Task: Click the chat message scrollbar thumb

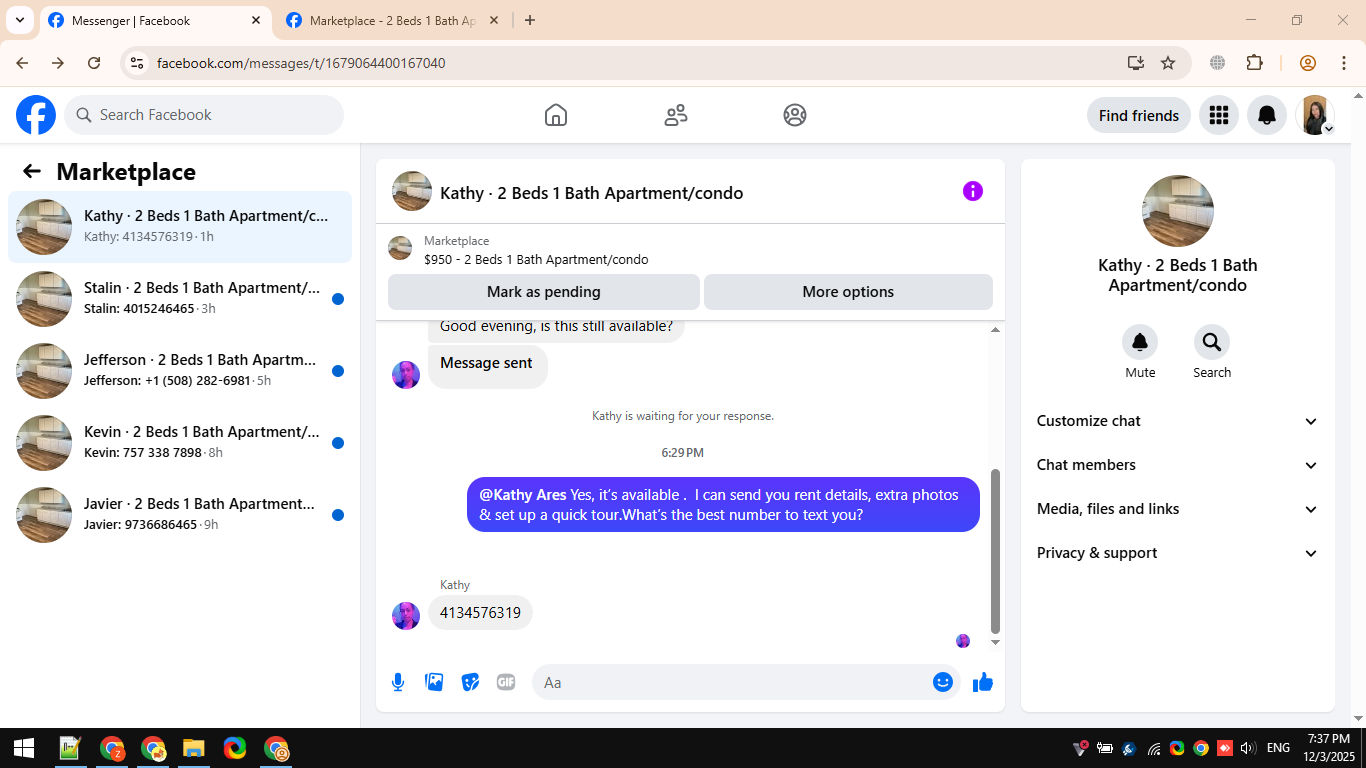Action: tap(995, 551)
